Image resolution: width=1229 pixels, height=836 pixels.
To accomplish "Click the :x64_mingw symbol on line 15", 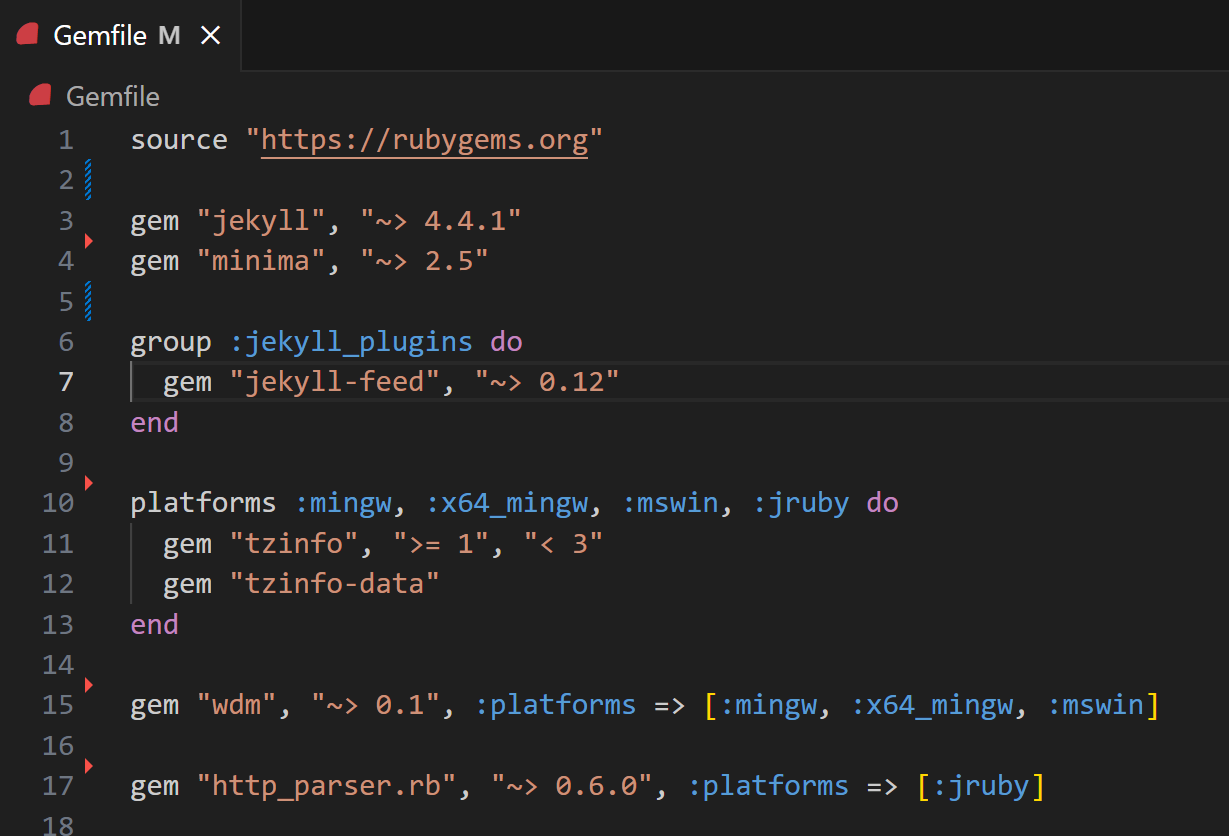I will tap(932, 705).
